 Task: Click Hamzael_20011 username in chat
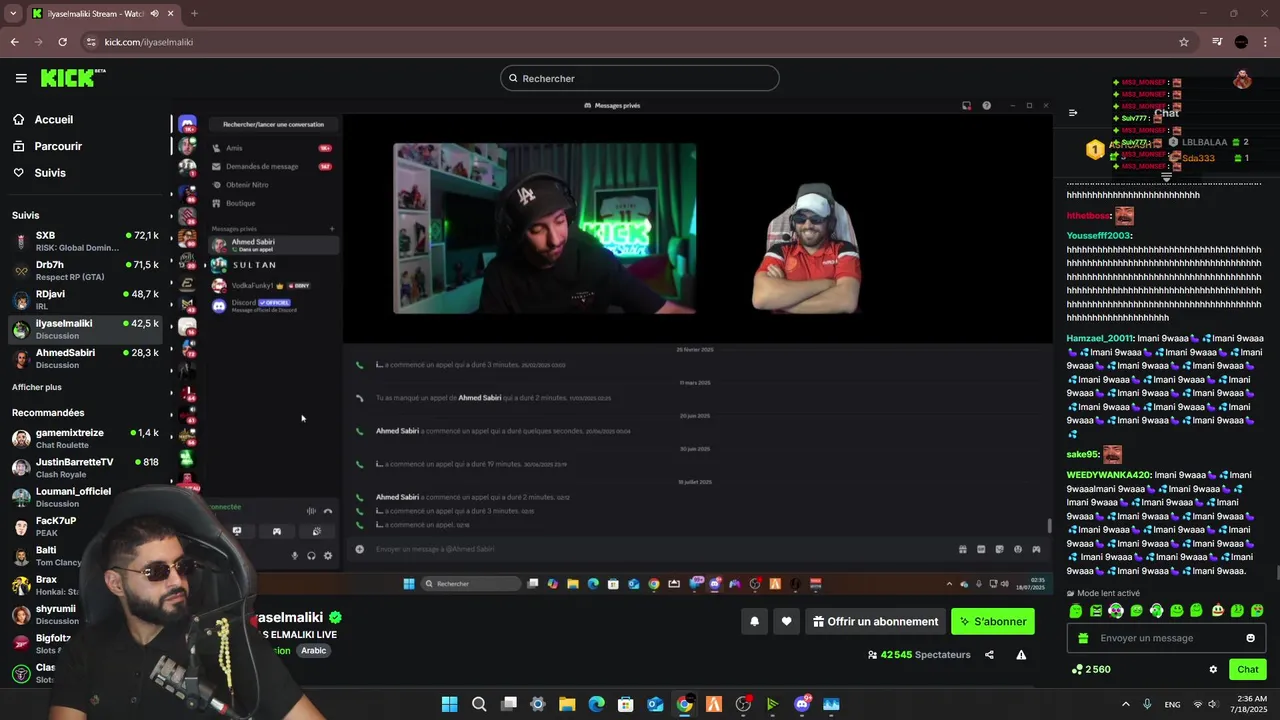[1099, 338]
